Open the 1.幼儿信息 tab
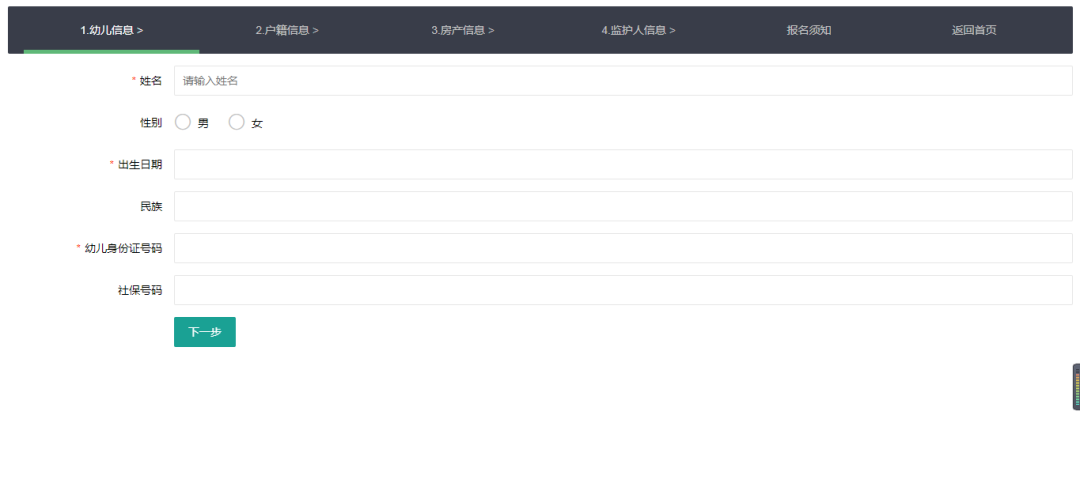Image resolution: width=1080 pixels, height=498 pixels. (x=112, y=30)
